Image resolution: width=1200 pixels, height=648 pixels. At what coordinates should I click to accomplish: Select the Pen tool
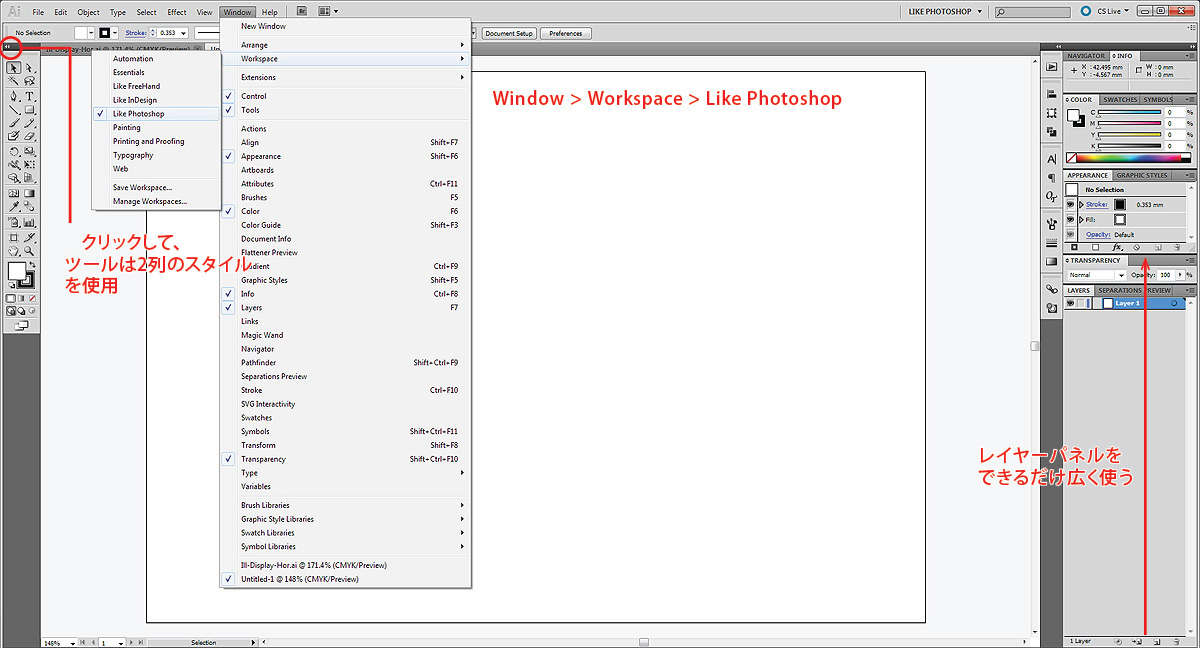(13, 96)
